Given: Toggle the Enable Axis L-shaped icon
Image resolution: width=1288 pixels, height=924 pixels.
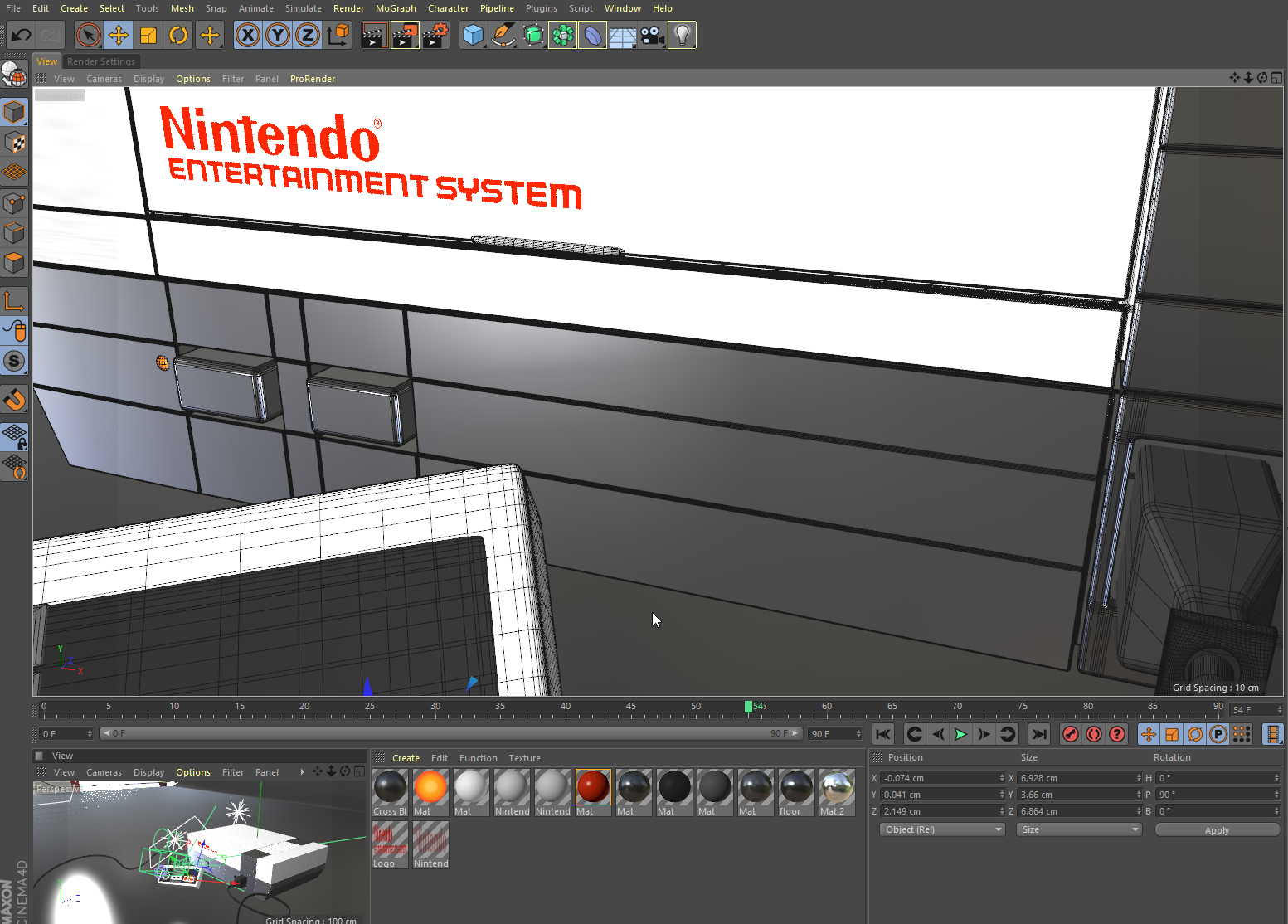Looking at the screenshot, I should tap(14, 301).
